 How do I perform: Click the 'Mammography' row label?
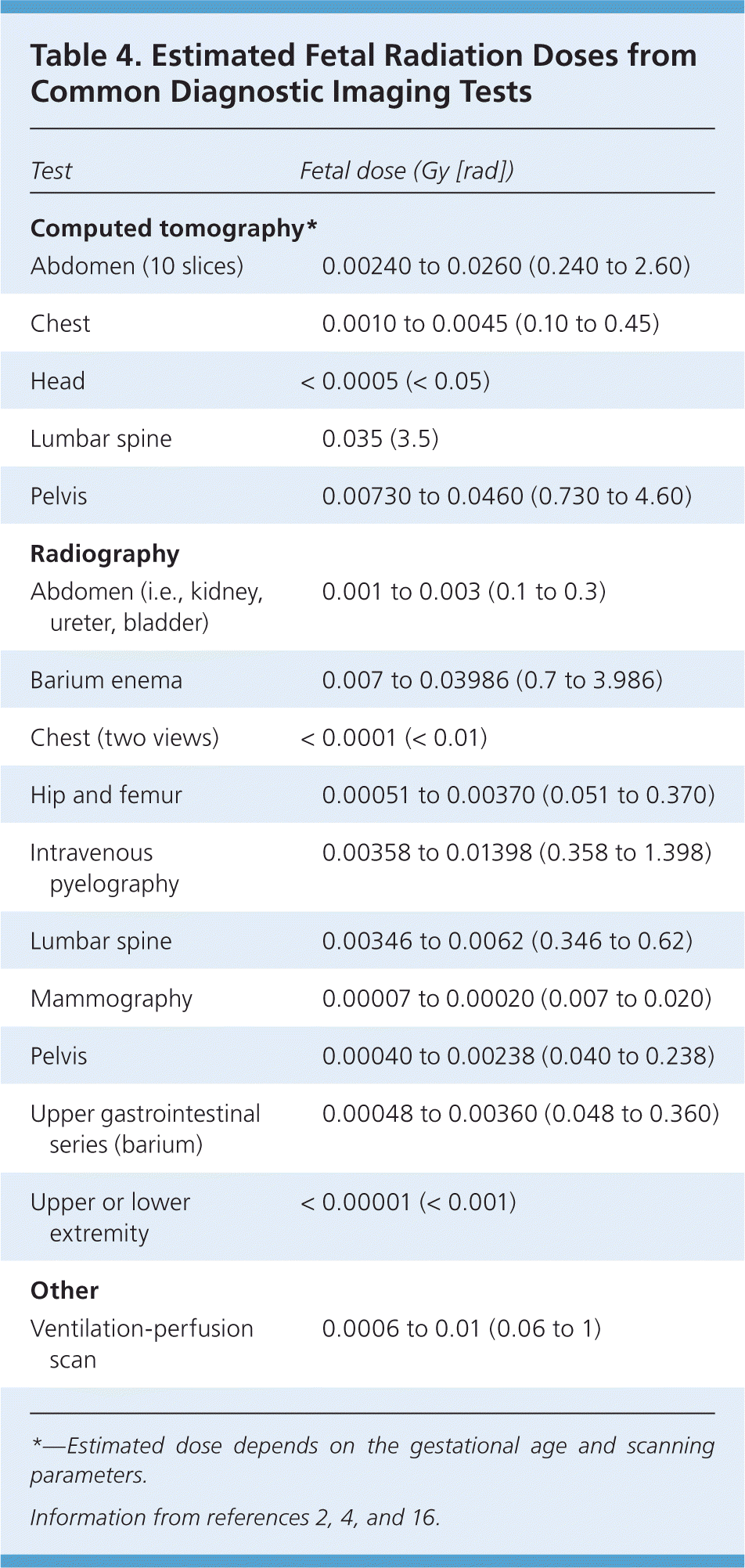pos(111,998)
